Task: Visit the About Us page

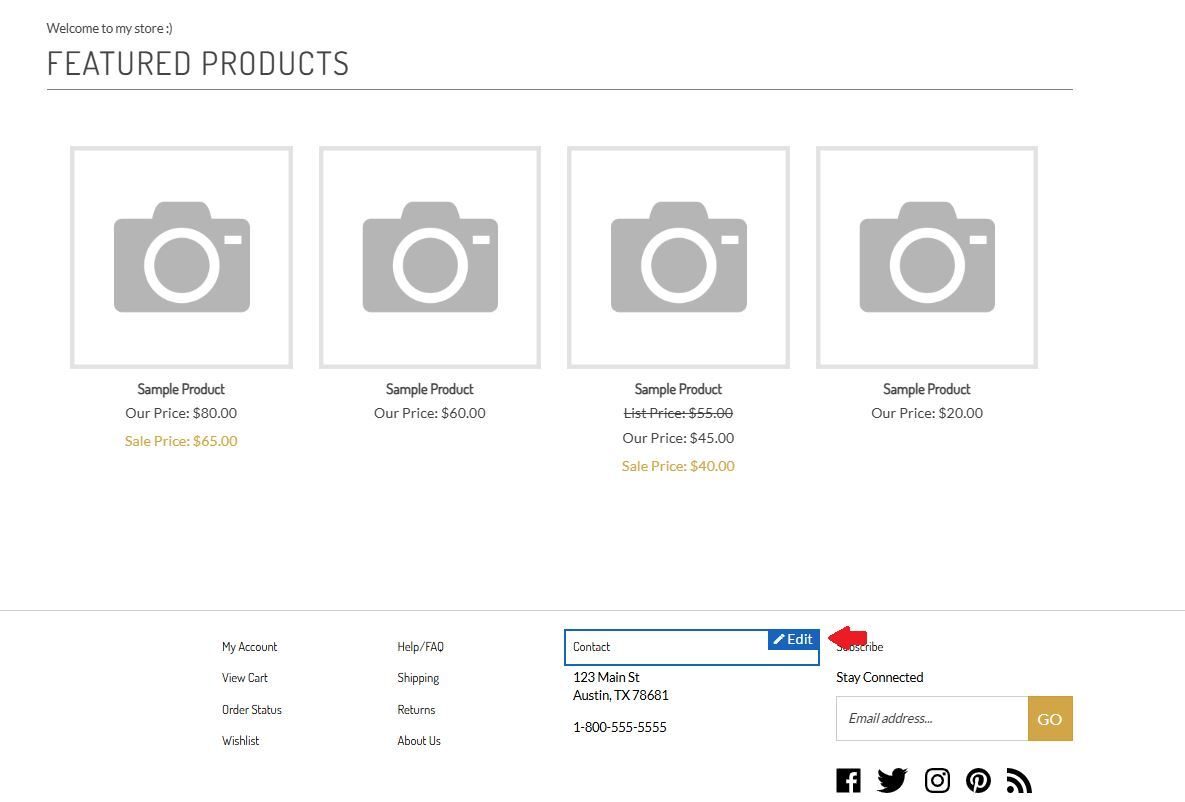Action: tap(418, 740)
